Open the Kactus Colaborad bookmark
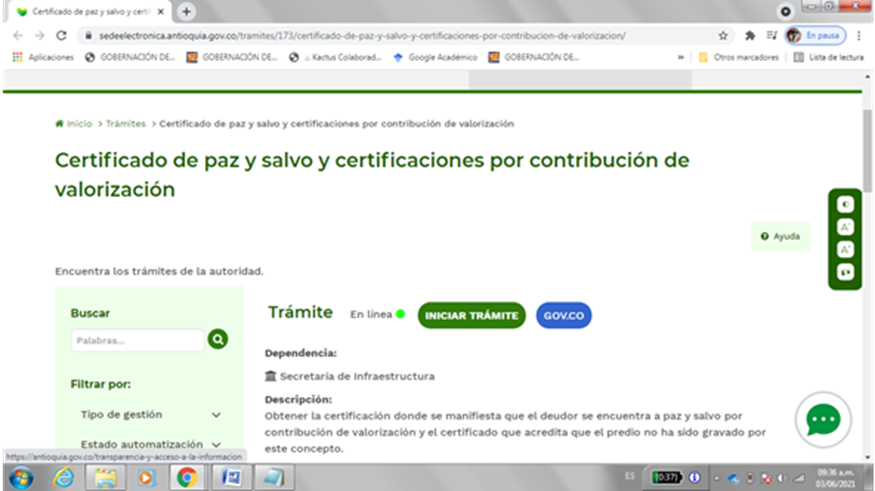The image size is (875, 491). [x=335, y=57]
